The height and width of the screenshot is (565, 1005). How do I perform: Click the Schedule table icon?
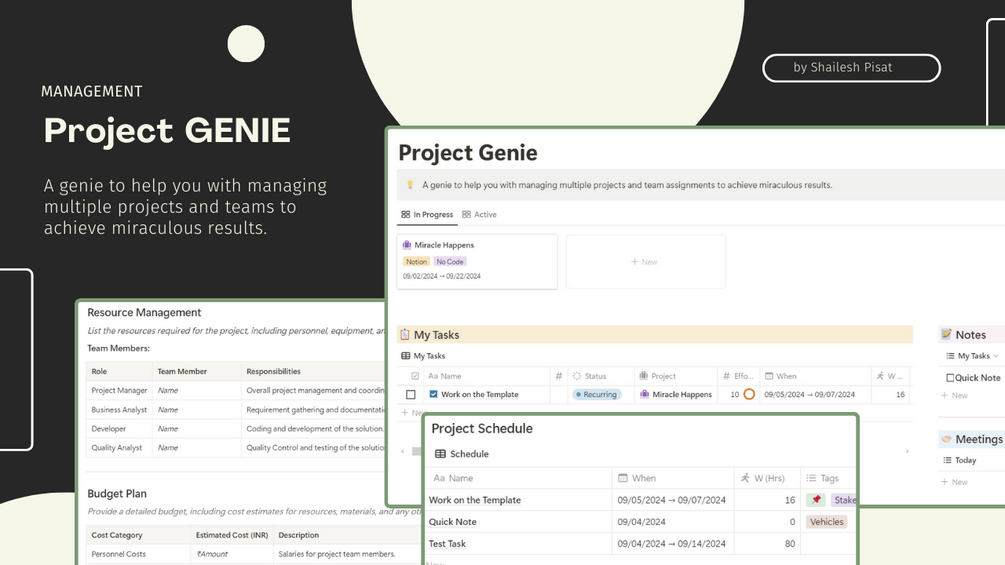click(x=440, y=454)
